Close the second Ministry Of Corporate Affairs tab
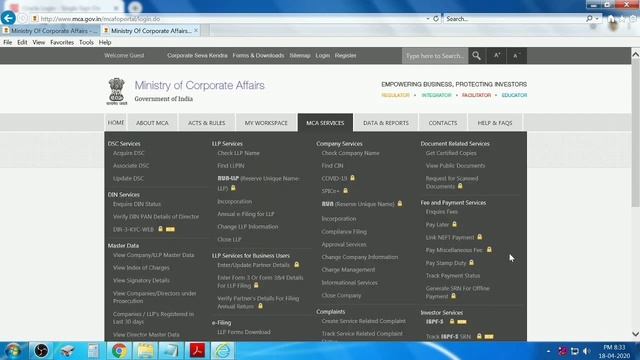This screenshot has width=640, height=360. [196, 31]
